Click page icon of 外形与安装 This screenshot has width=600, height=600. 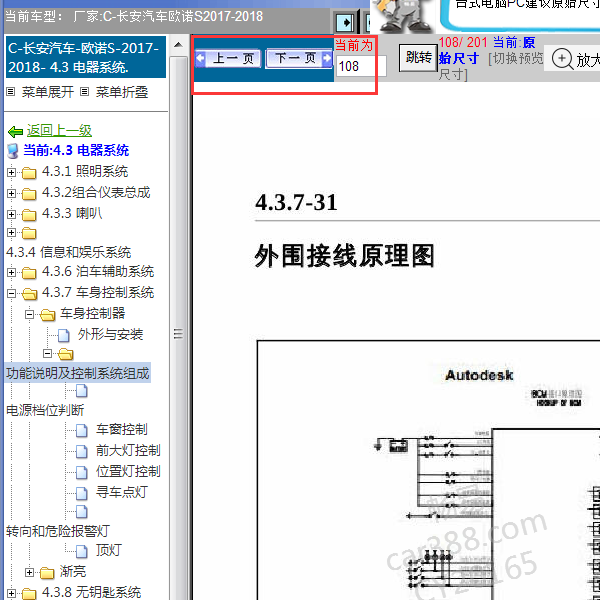[64, 336]
